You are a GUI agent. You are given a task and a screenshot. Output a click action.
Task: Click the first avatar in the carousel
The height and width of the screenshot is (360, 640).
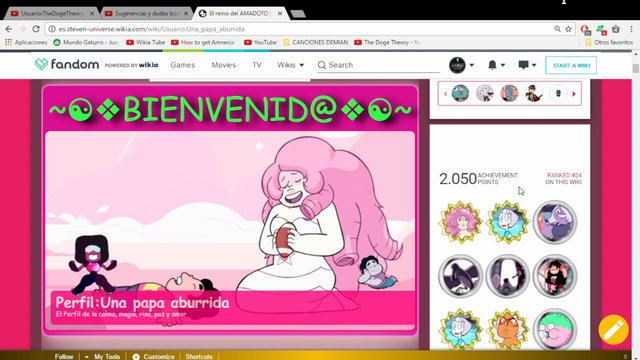click(x=460, y=93)
